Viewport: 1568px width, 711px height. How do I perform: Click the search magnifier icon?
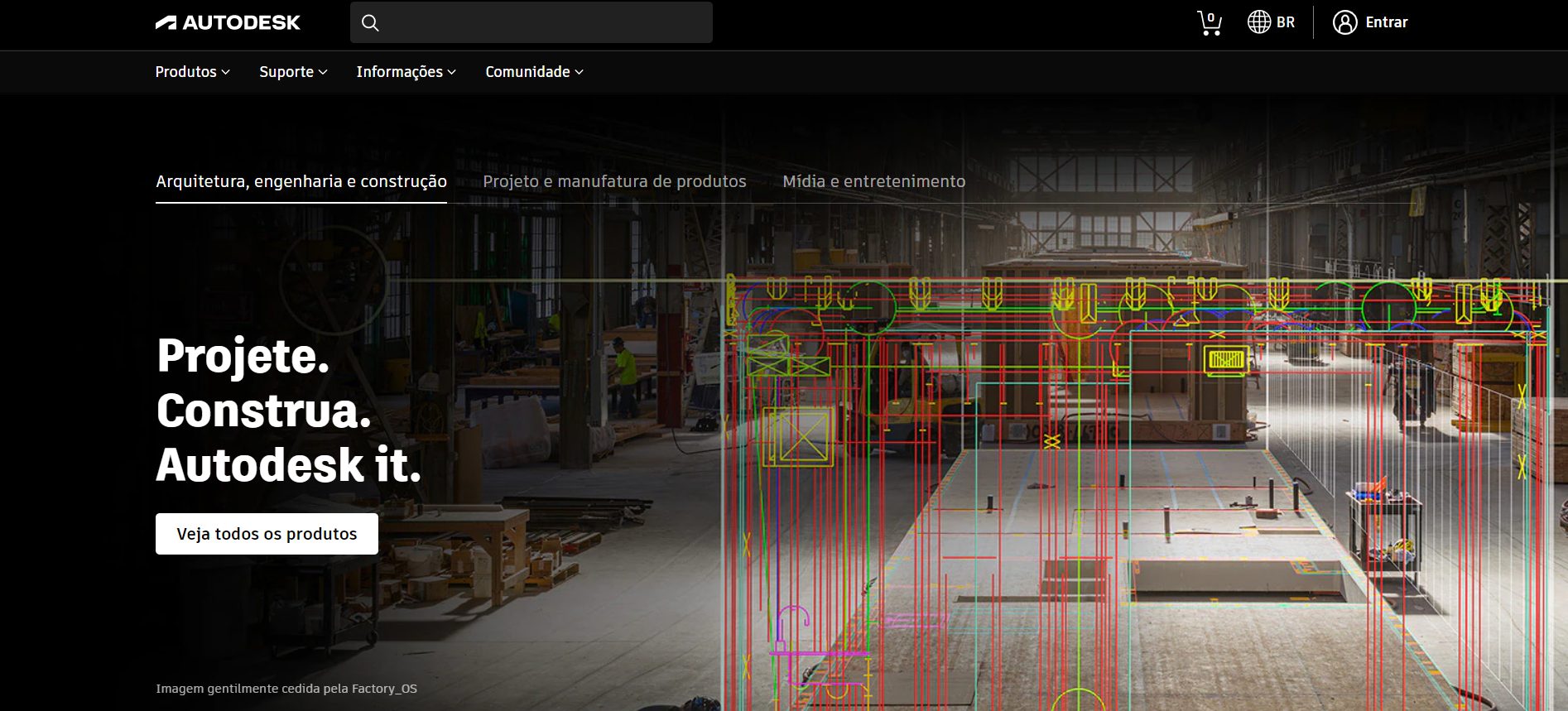(x=370, y=23)
